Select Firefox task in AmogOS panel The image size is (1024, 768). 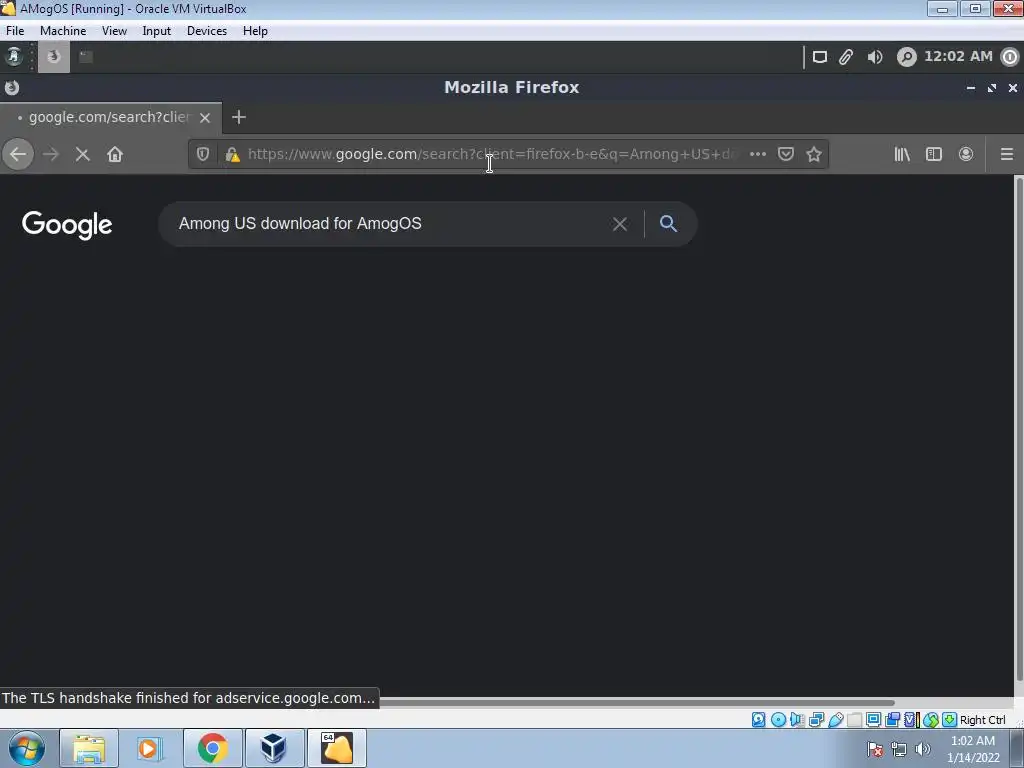pyautogui.click(x=54, y=57)
